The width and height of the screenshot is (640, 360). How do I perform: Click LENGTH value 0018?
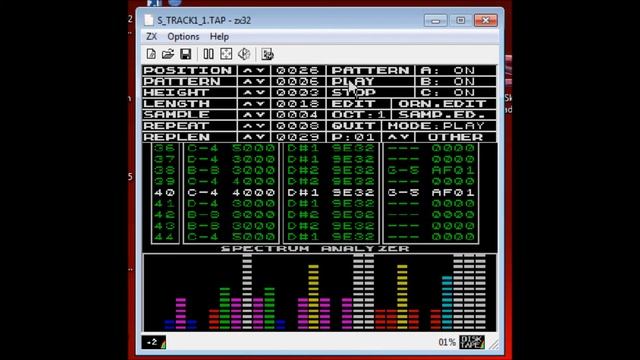298,104
